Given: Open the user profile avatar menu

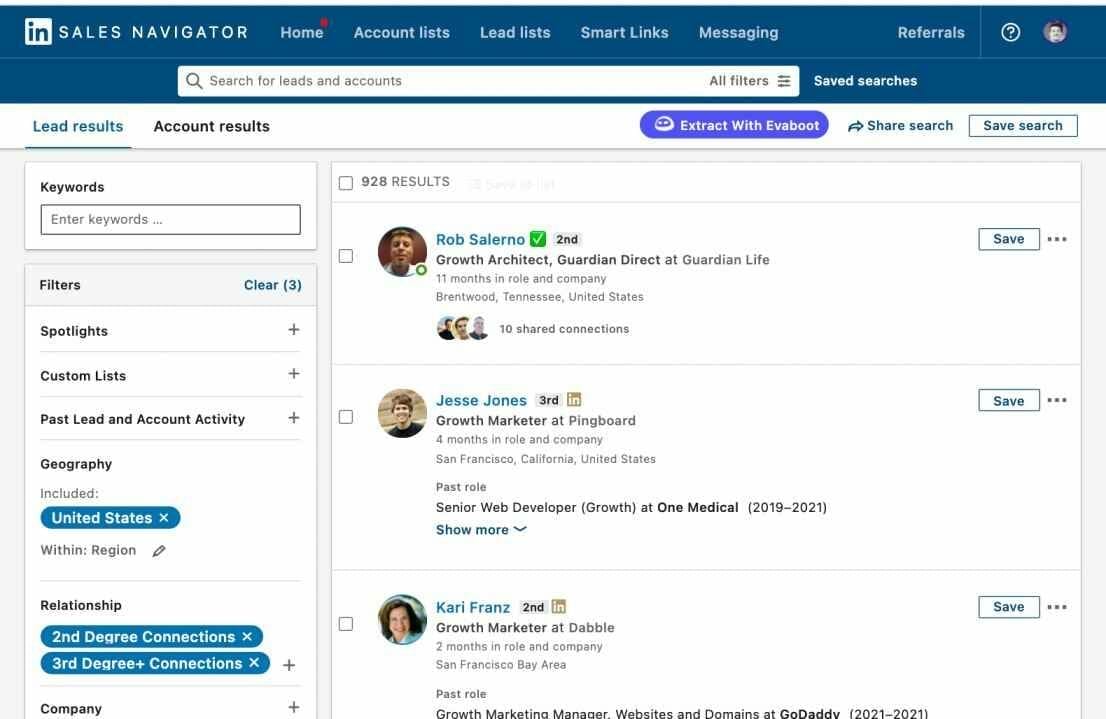Looking at the screenshot, I should [1055, 32].
